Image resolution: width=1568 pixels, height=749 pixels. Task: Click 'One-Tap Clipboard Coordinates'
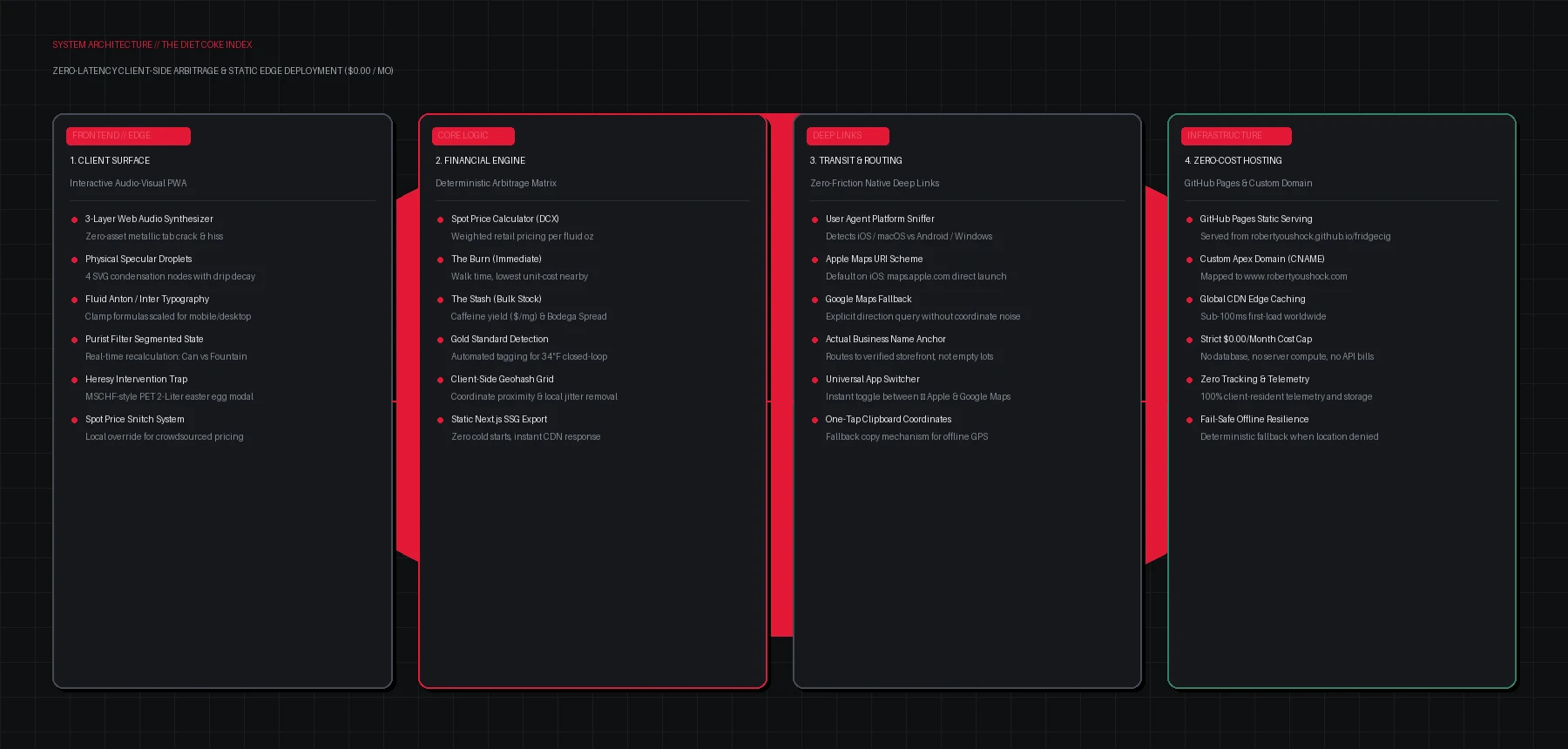coord(889,419)
